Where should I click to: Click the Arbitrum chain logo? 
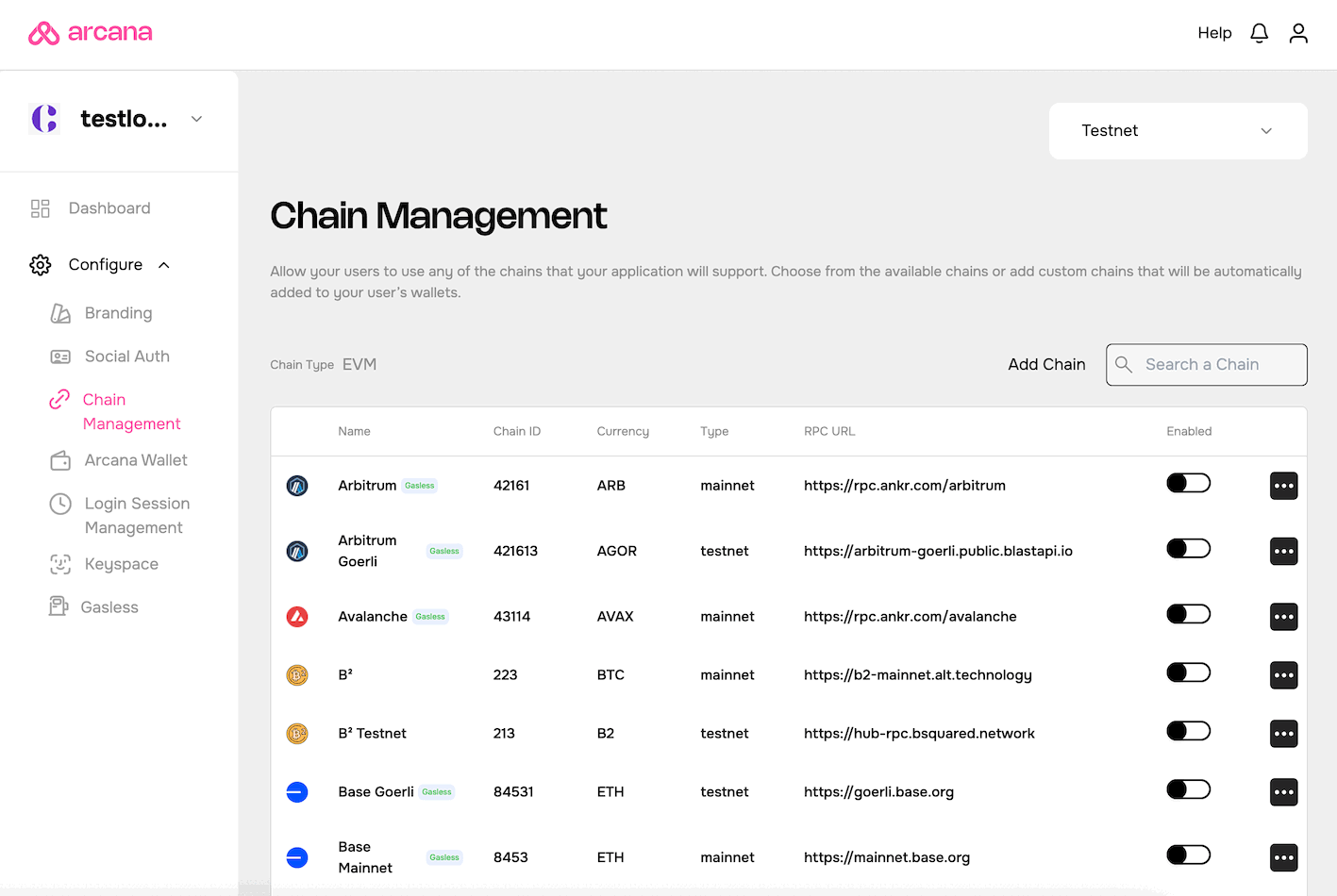click(297, 486)
